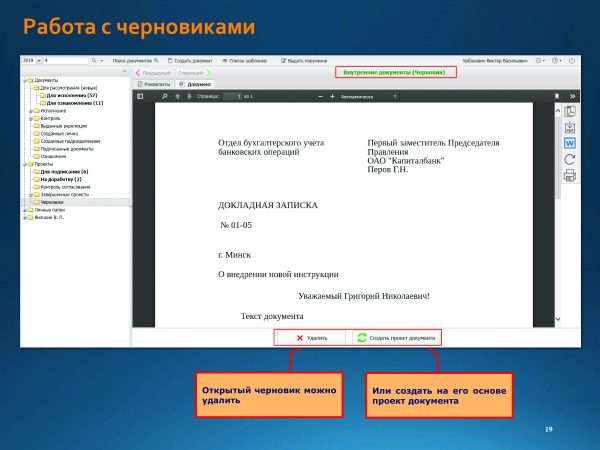Zoom out with the minus icon
600x450 pixels.
320,96
